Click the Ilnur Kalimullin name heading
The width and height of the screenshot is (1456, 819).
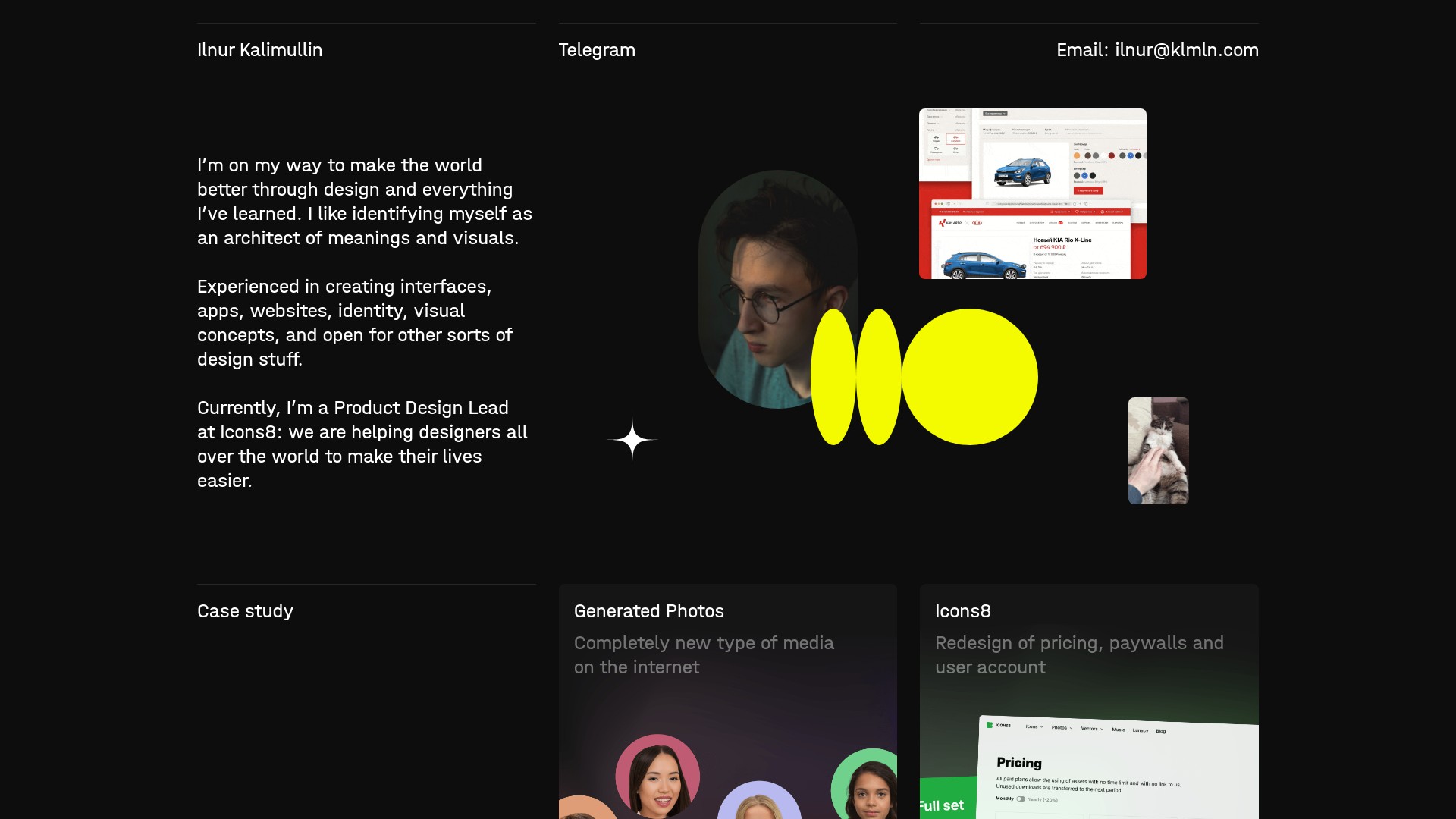pos(259,50)
